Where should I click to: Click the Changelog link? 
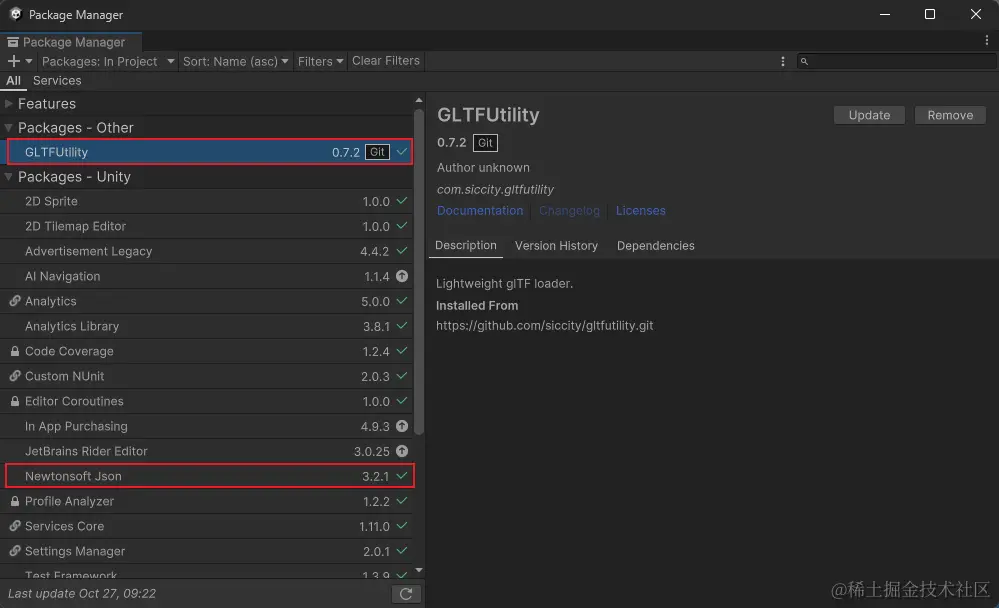pos(569,211)
